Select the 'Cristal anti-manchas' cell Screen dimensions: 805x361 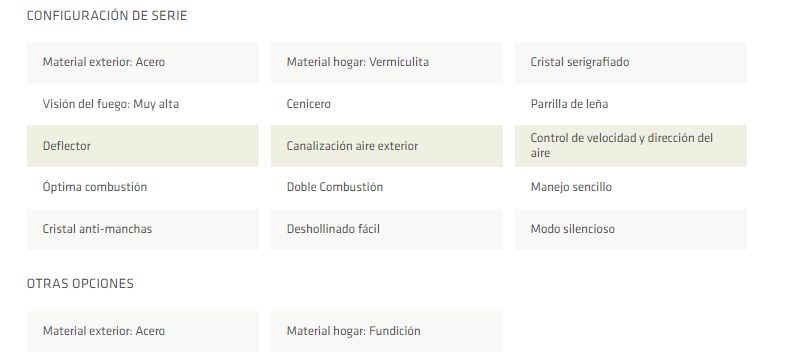143,229
